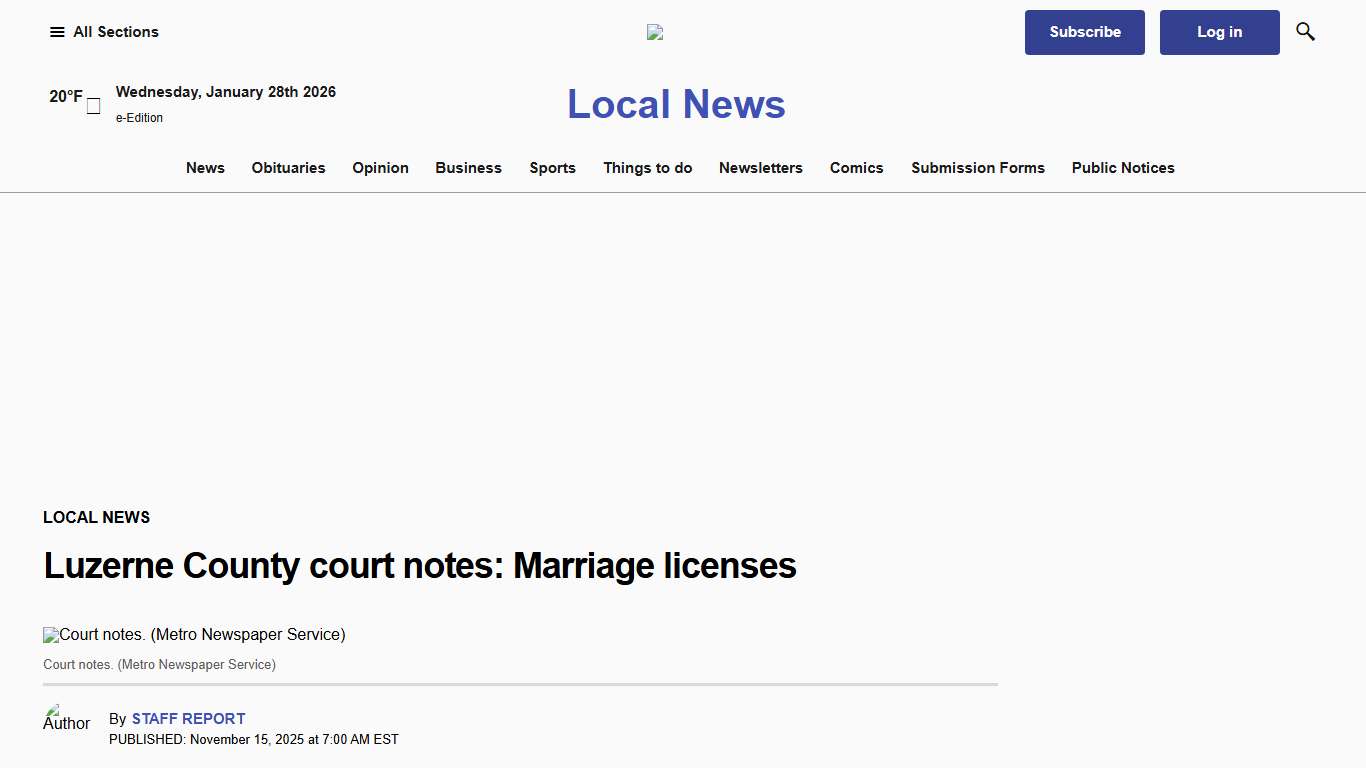Click the search magnifier icon

point(1305,31)
